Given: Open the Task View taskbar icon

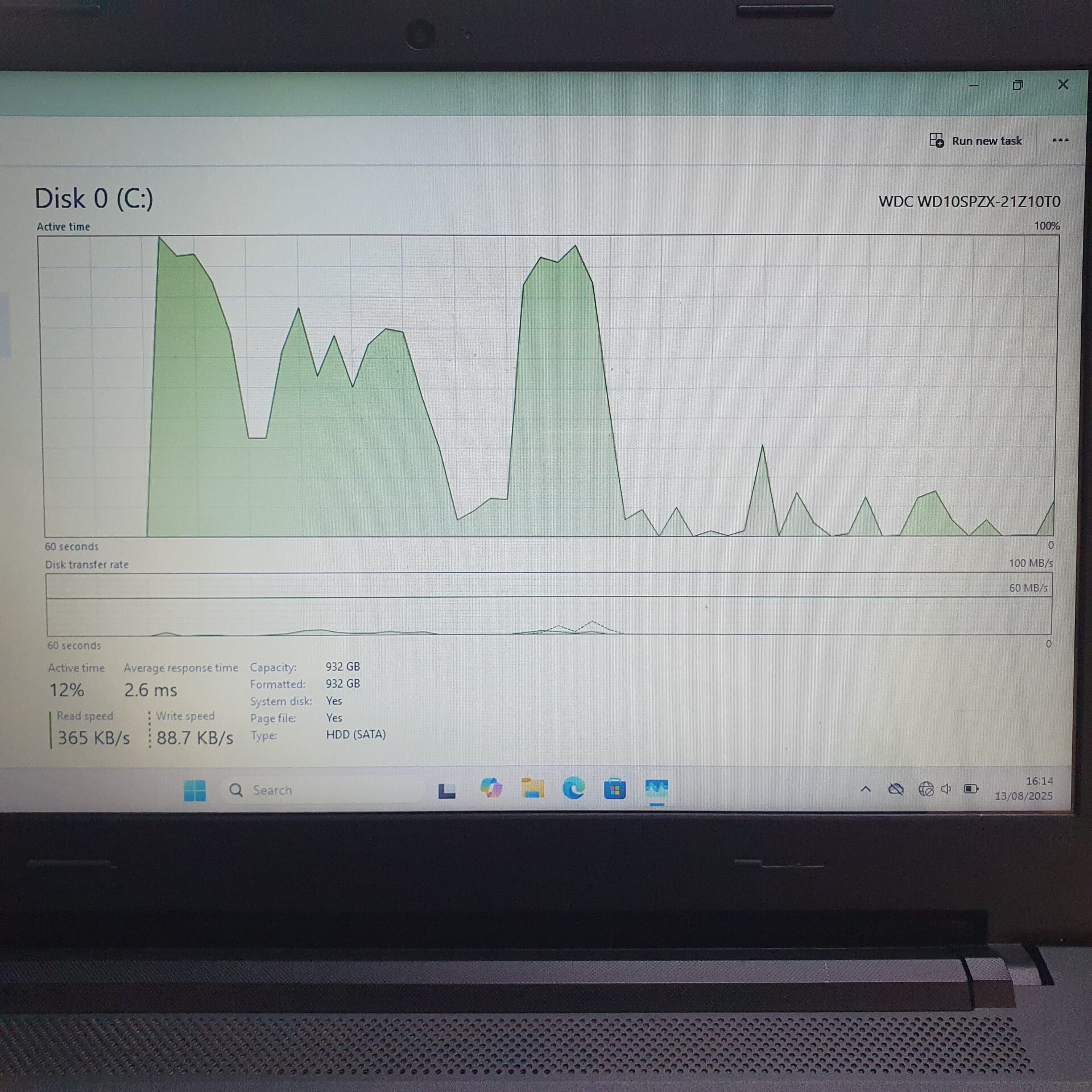Looking at the screenshot, I should 446,791.
